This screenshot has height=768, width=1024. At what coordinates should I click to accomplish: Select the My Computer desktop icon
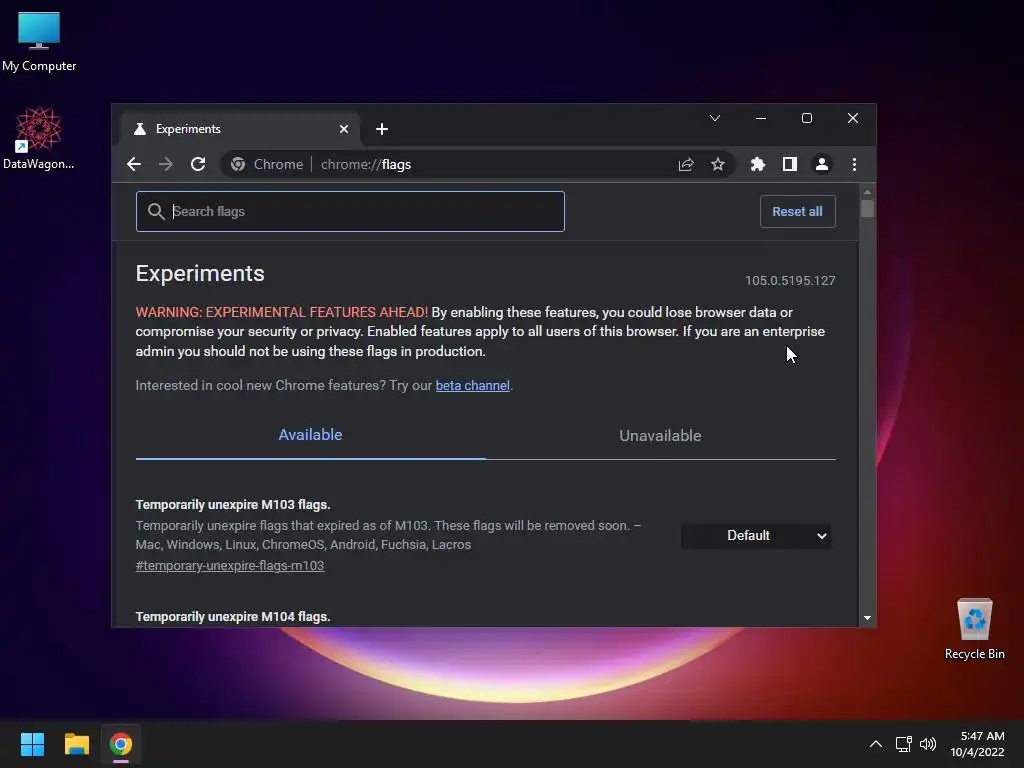39,42
